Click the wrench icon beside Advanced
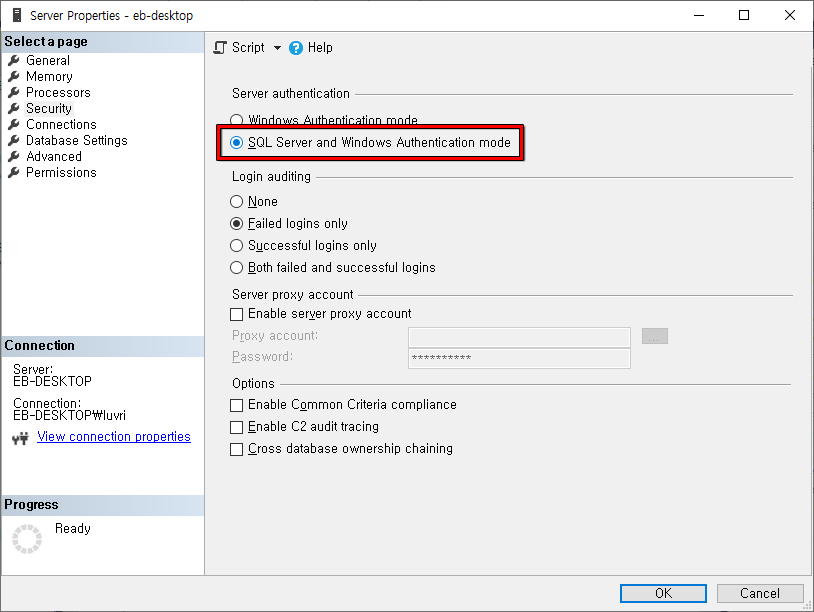 [x=14, y=157]
